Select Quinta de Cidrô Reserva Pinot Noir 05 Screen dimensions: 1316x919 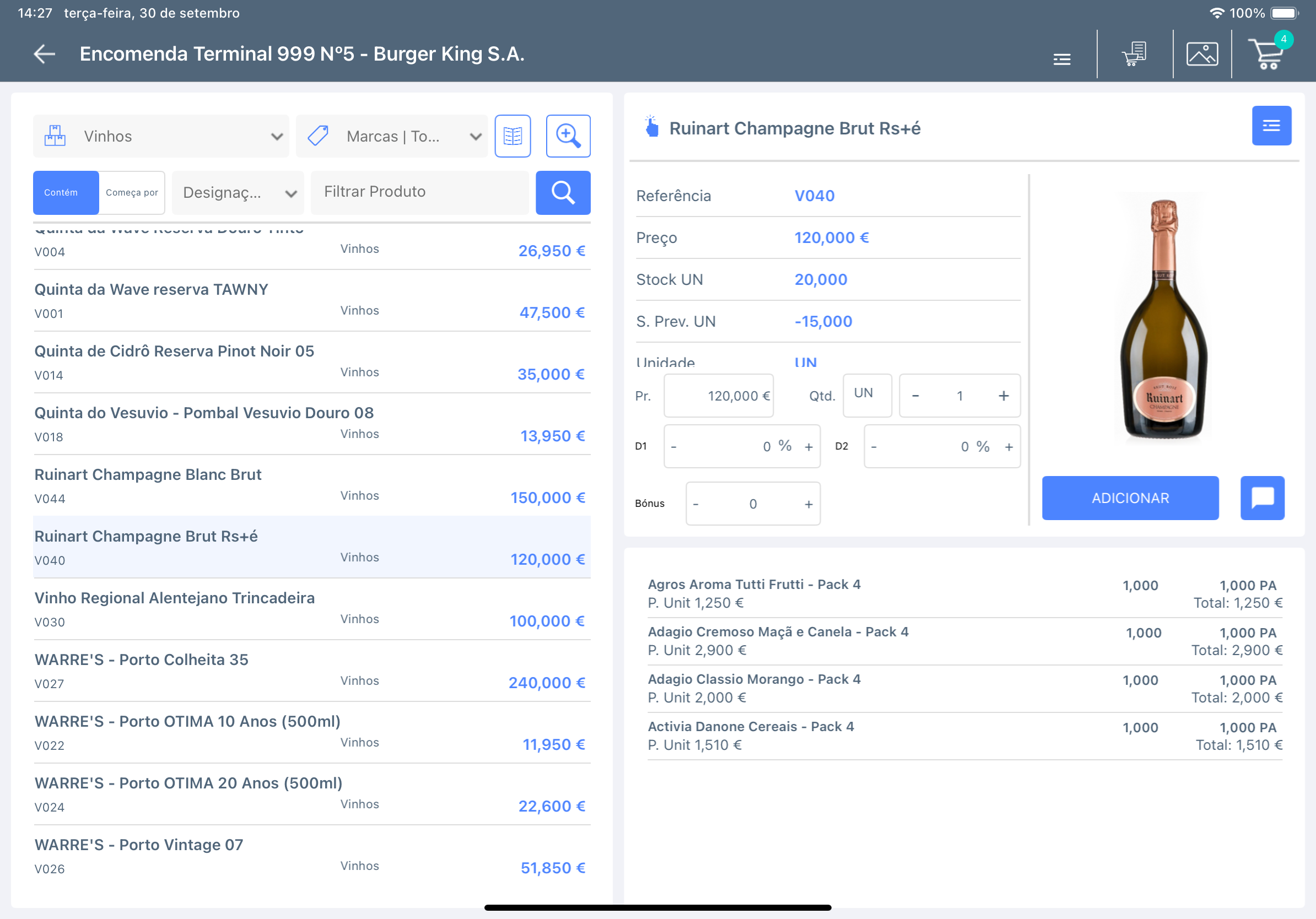coord(312,363)
